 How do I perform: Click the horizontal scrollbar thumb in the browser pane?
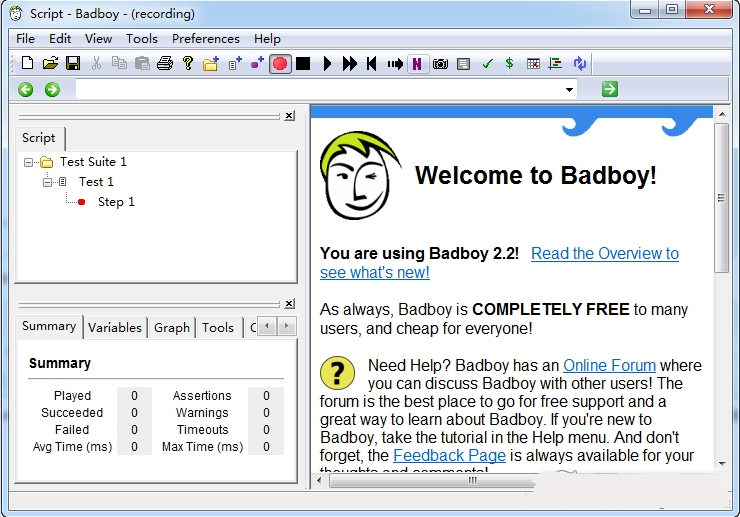[432, 481]
